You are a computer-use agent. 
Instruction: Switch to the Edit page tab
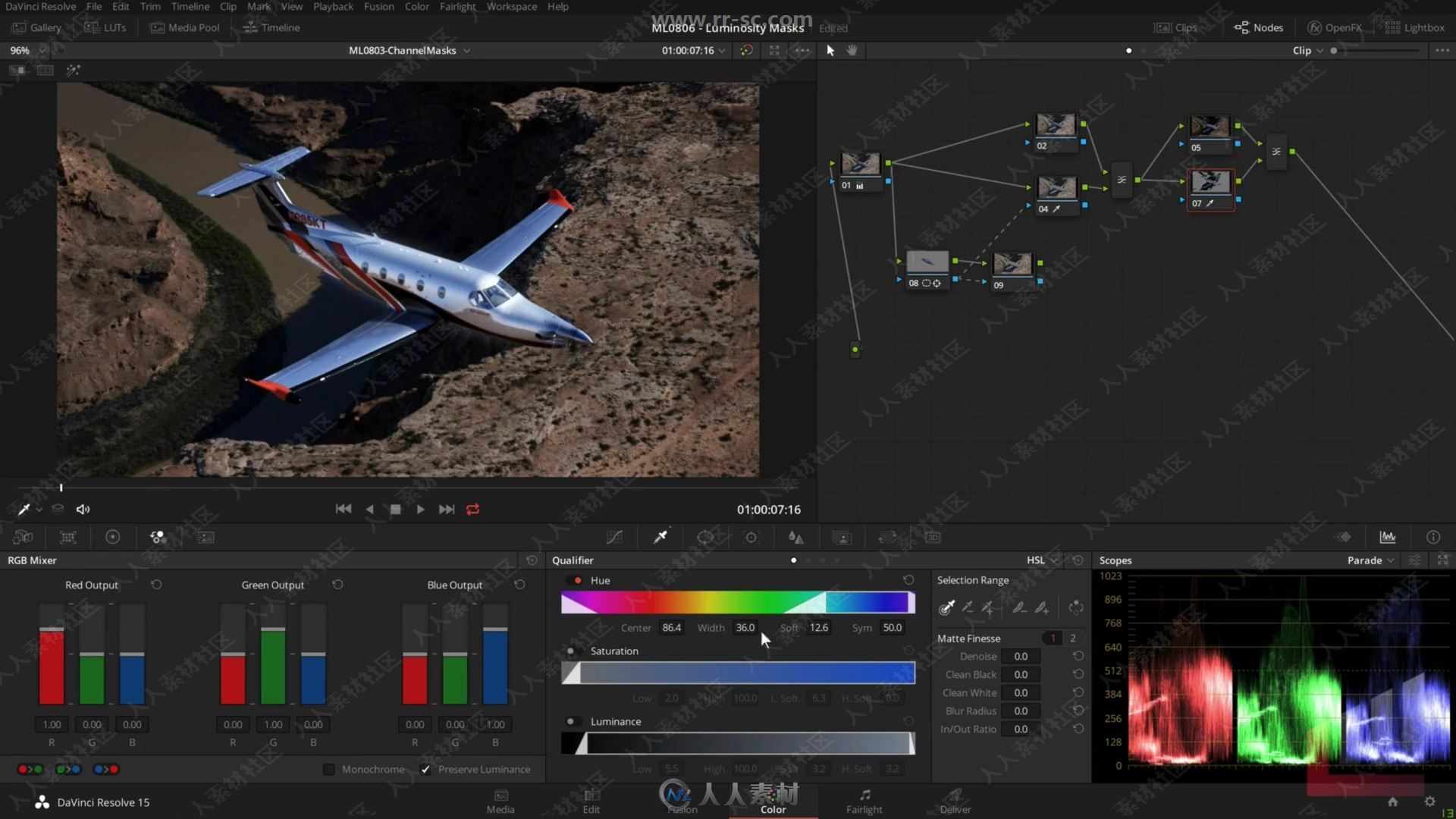591,802
